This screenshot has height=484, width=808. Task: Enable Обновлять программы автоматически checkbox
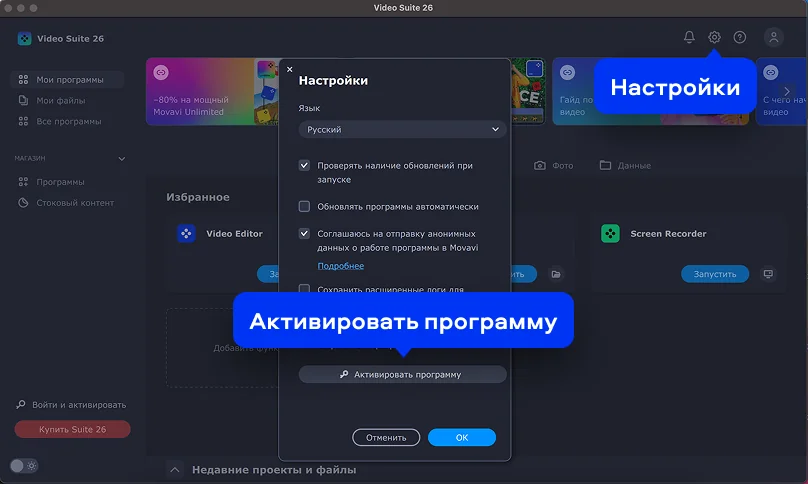304,207
